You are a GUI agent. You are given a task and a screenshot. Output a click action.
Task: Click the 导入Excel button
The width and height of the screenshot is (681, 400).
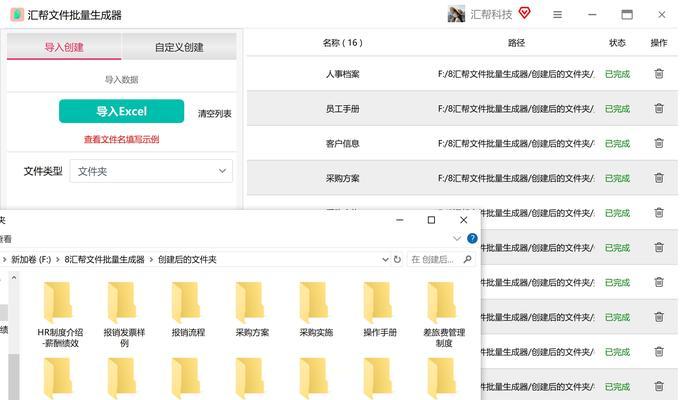click(x=121, y=111)
